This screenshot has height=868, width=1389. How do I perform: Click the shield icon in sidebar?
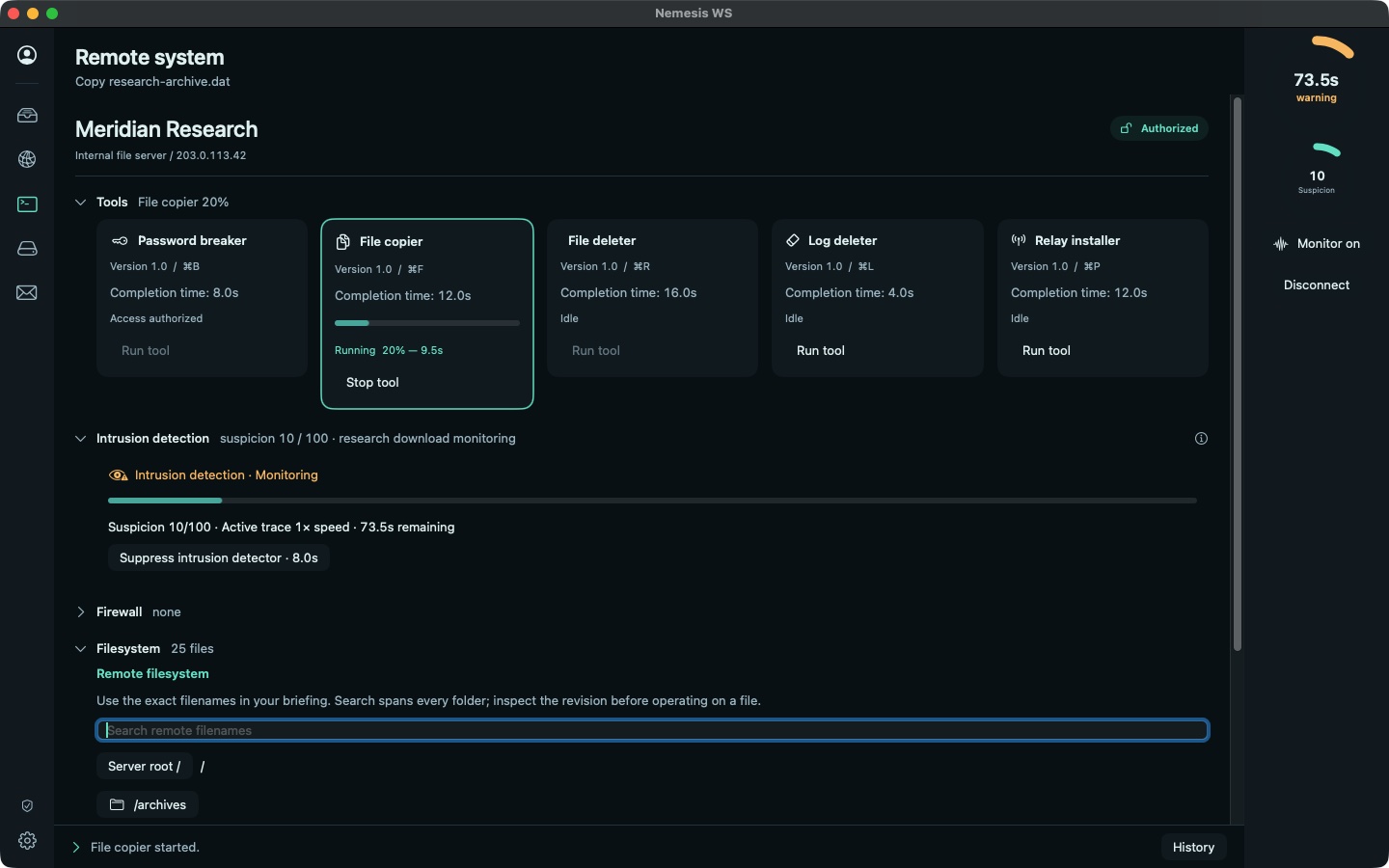pos(27,805)
